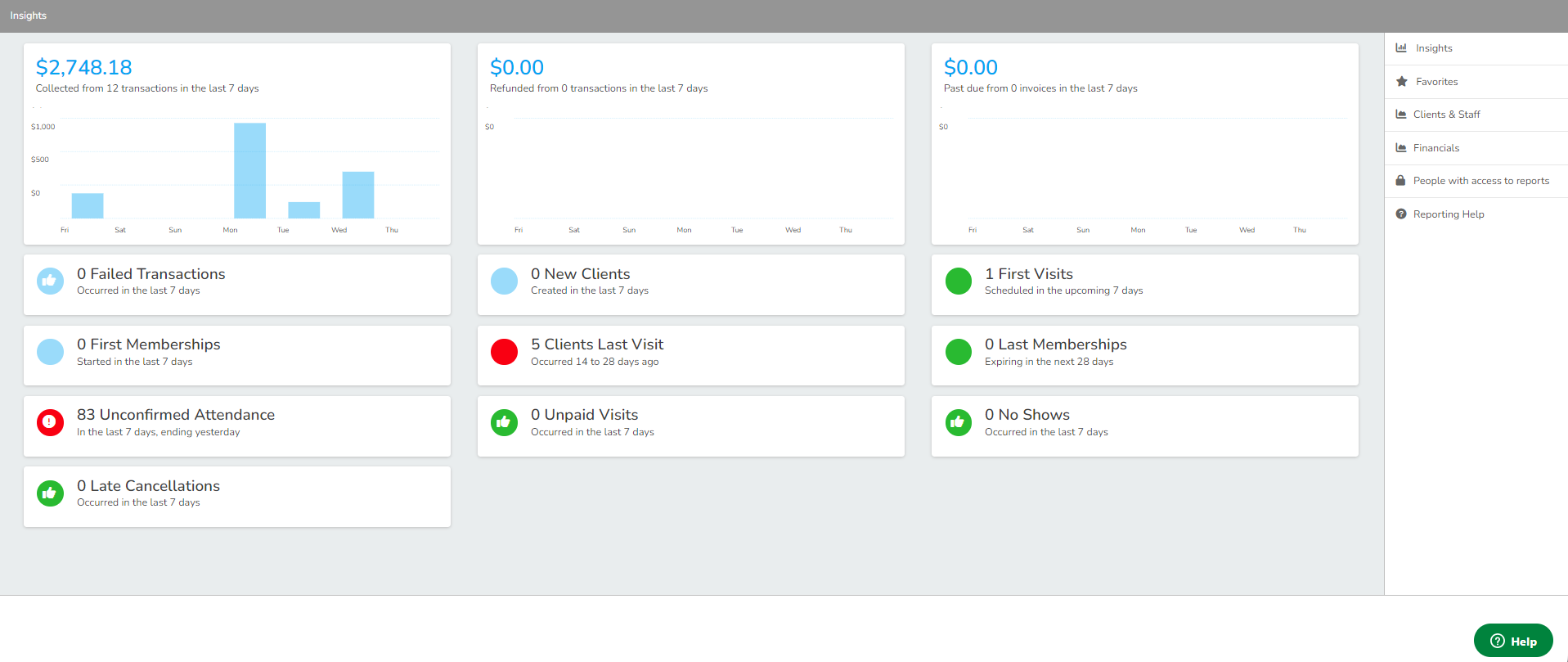Click the green thumbs-up icon for No Shows
Viewport: 1568px width, 662px height.
(958, 422)
